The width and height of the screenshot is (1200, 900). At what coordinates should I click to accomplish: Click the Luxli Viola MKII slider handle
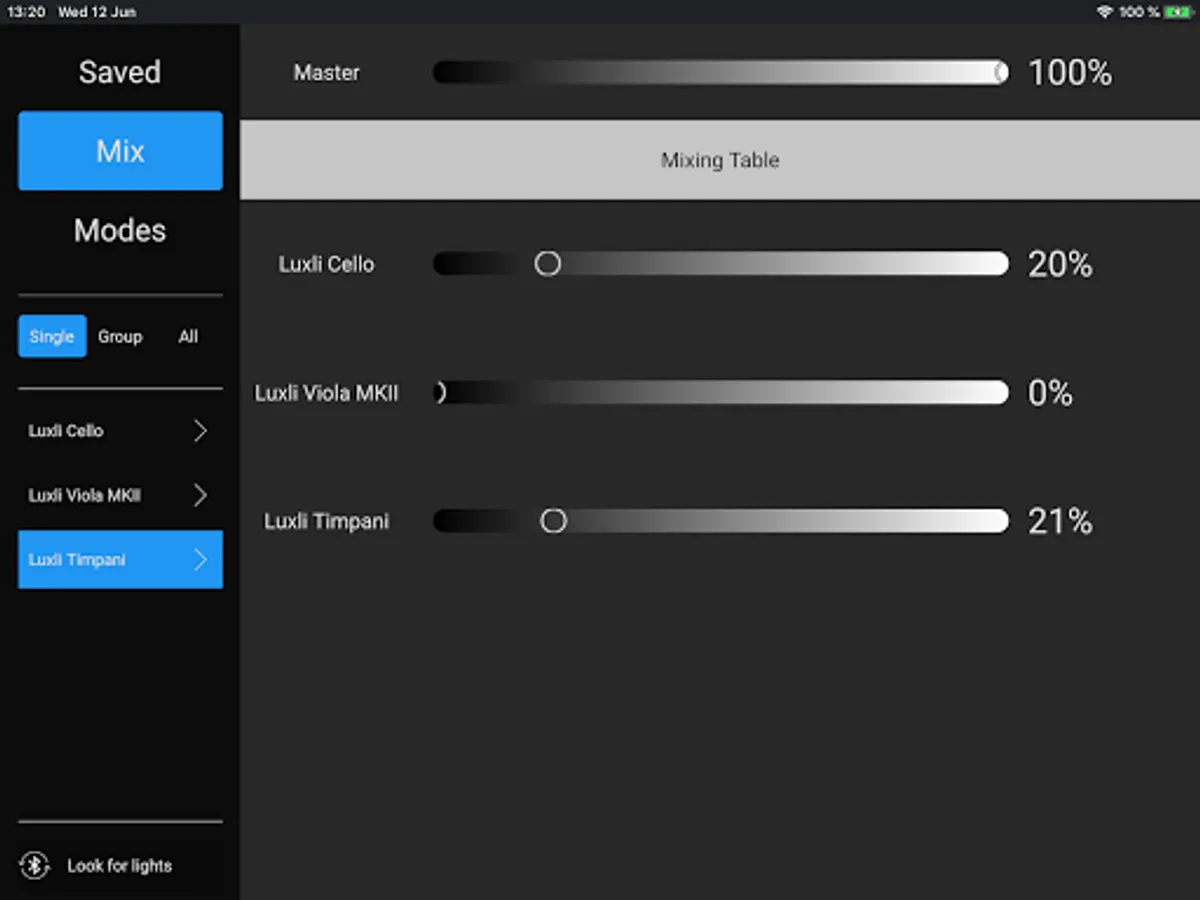click(x=438, y=393)
